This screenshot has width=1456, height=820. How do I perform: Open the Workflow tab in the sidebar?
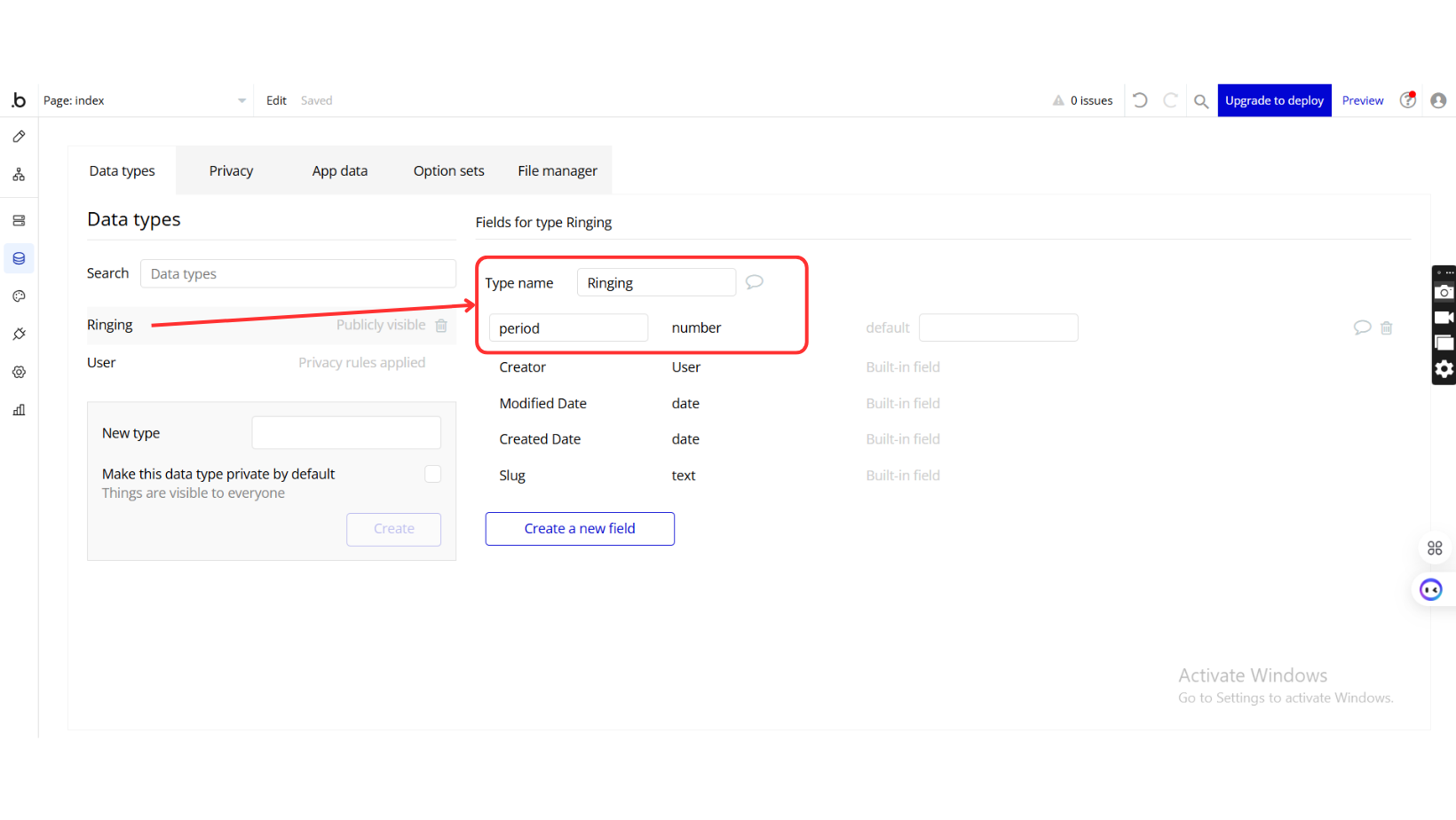pos(19,175)
